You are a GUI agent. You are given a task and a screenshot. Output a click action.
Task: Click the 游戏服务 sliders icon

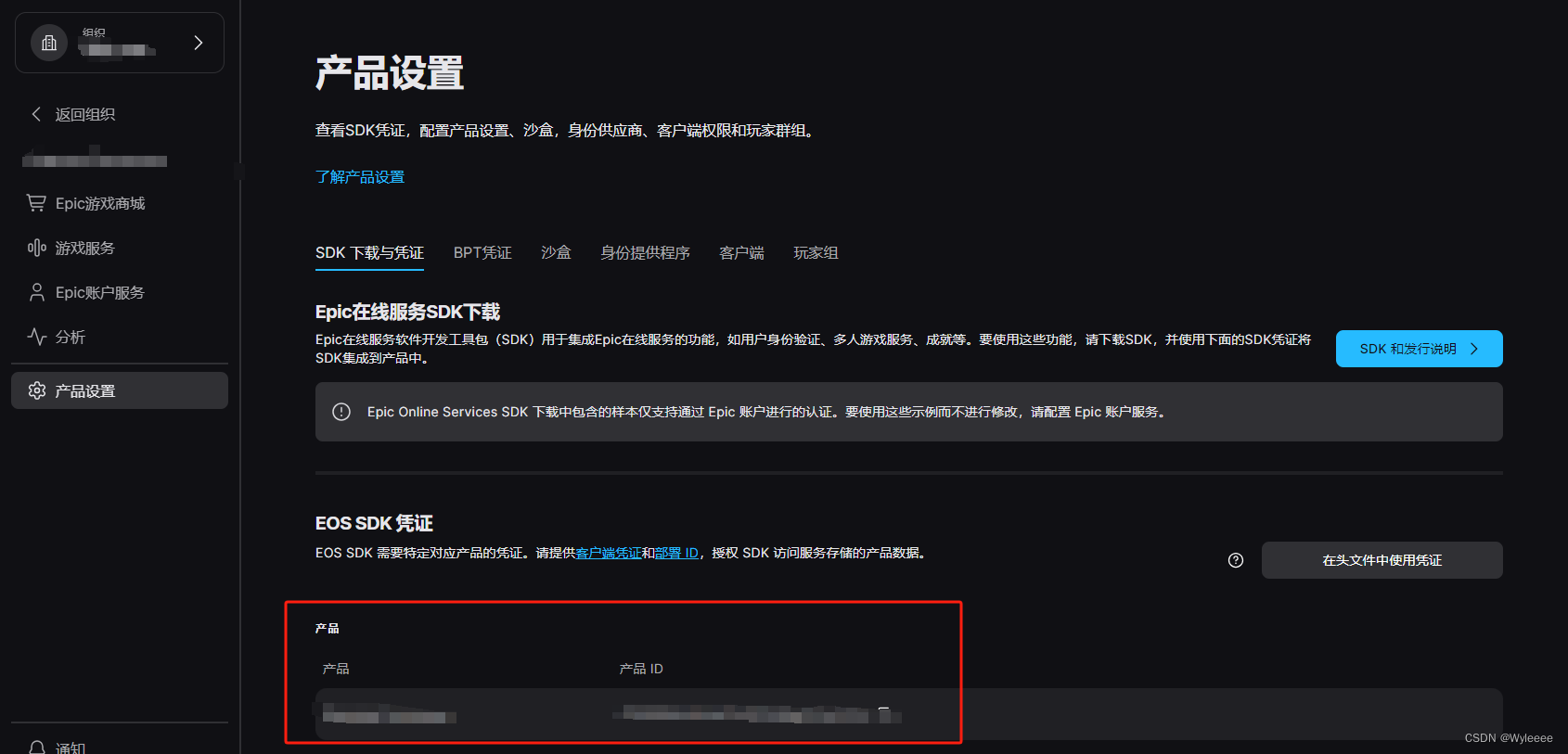click(36, 248)
